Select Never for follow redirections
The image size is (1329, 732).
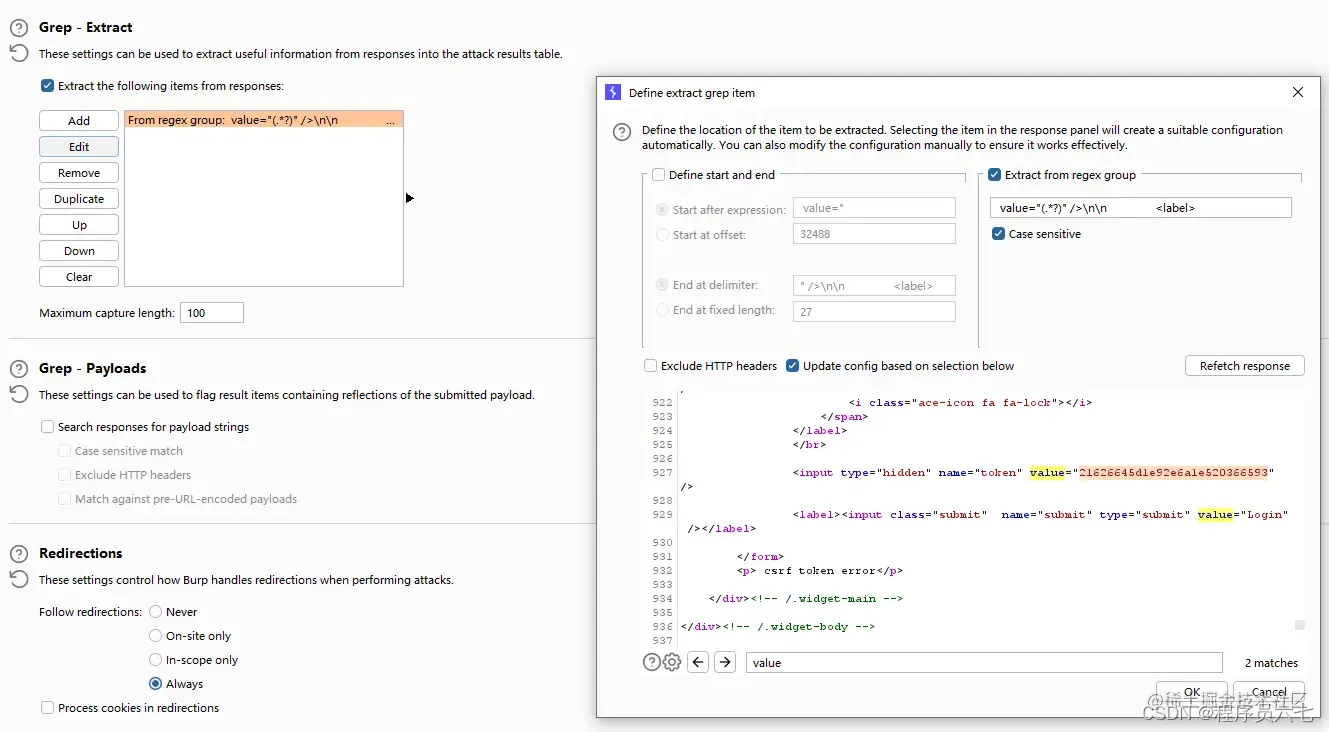click(x=155, y=612)
